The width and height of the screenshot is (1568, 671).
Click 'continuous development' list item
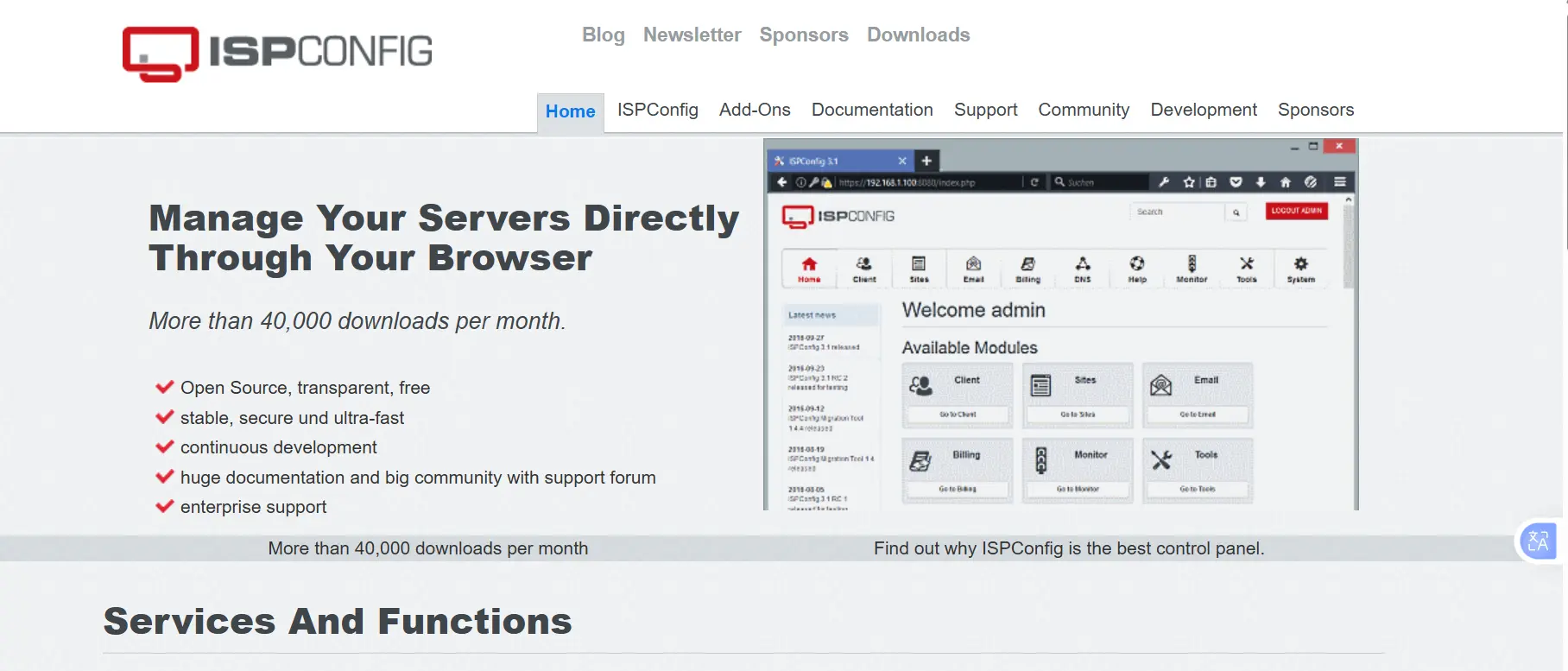pyautogui.click(x=278, y=447)
